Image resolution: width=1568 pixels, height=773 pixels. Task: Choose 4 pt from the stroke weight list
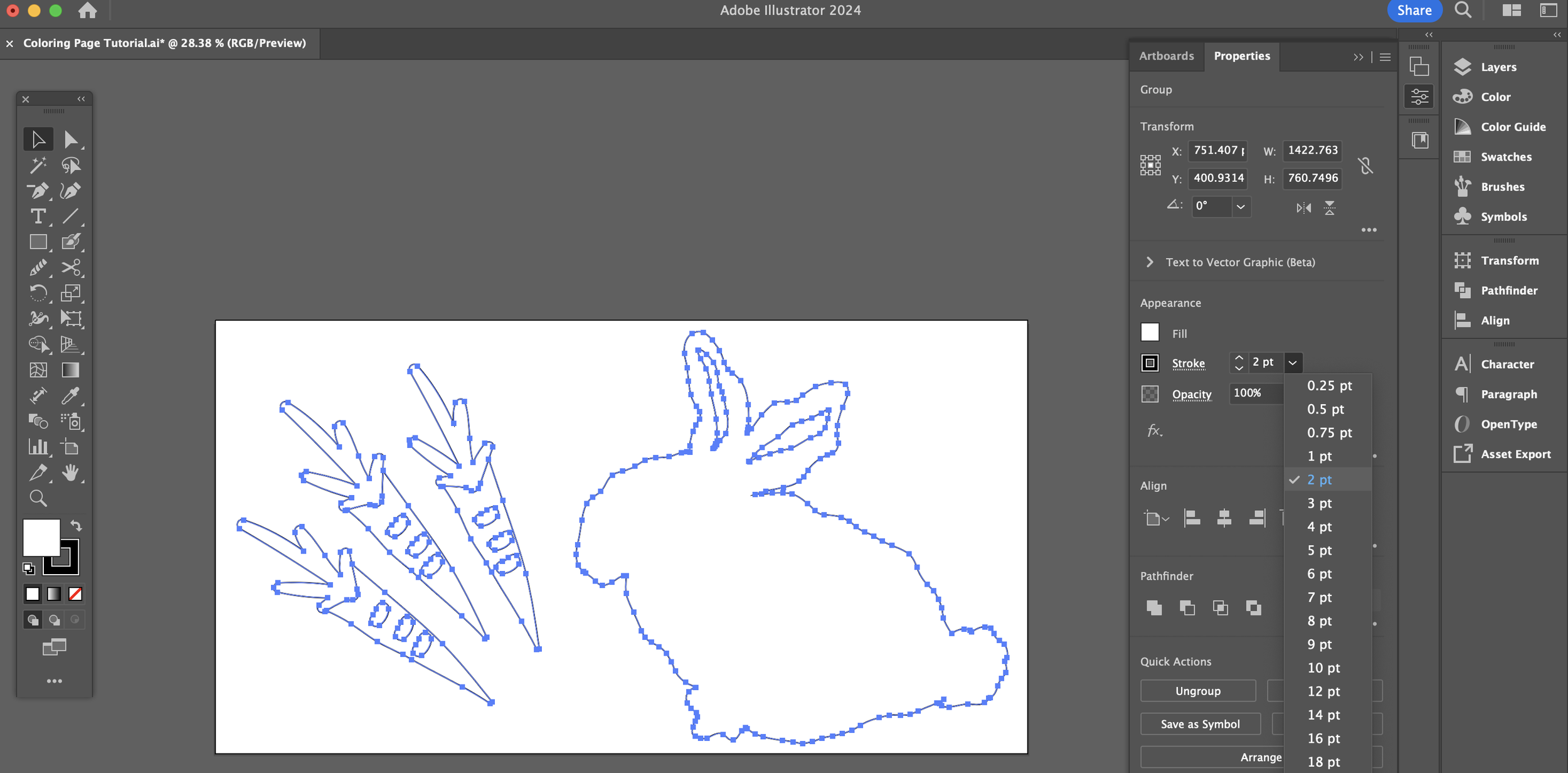pyautogui.click(x=1319, y=527)
